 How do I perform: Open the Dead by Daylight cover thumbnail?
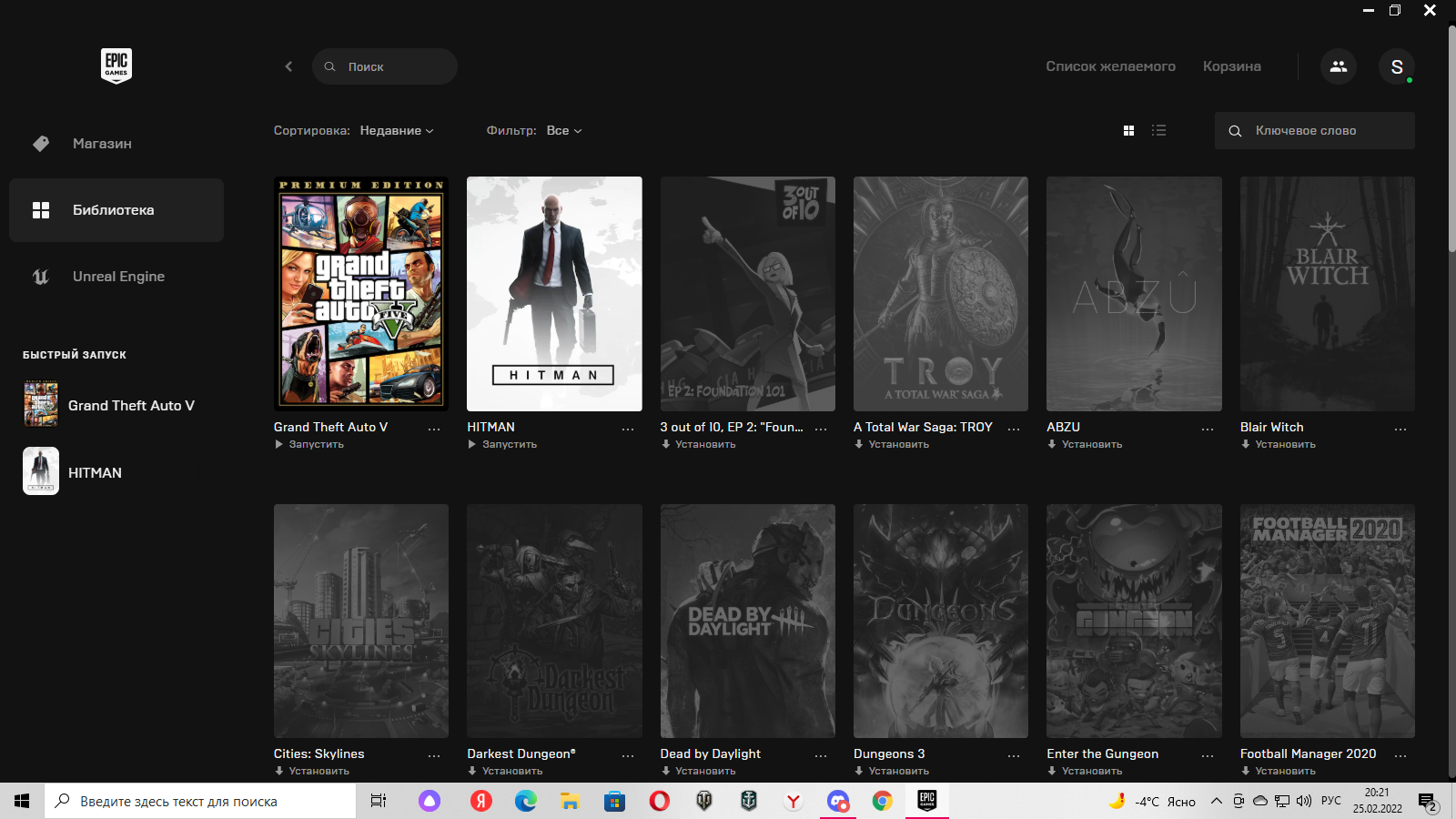(x=748, y=621)
